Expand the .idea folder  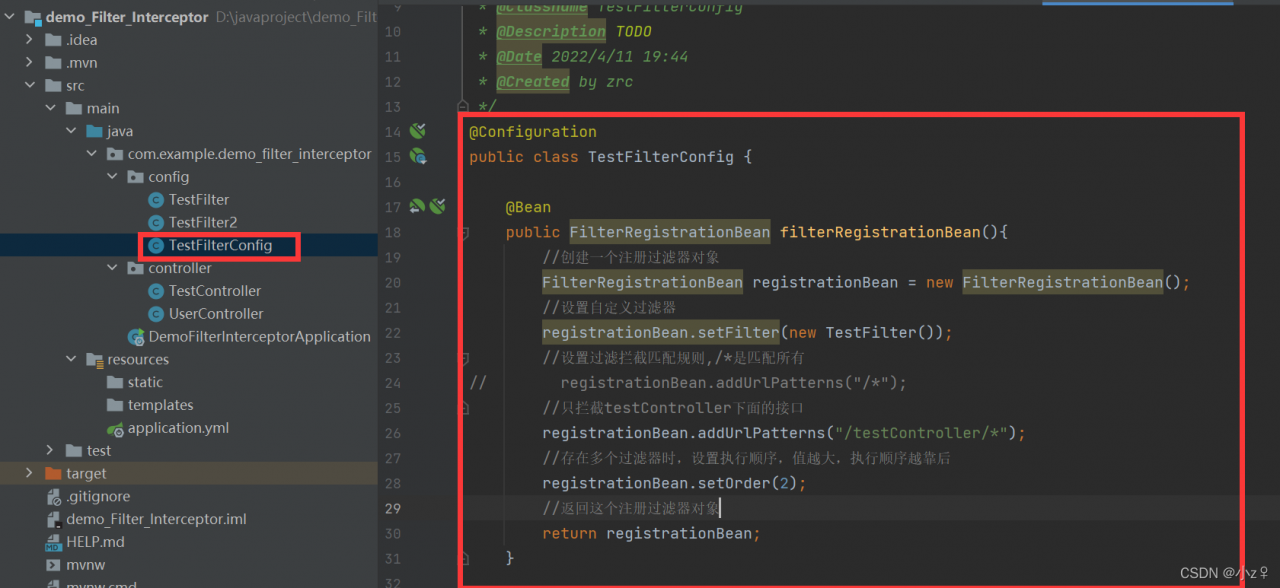pos(30,40)
